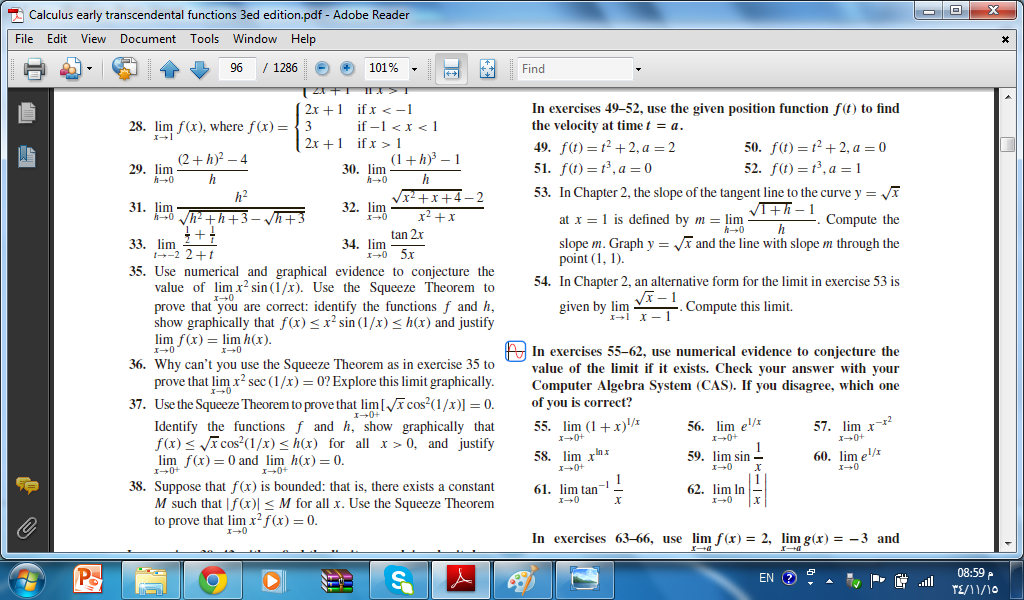Go to next page with down arrow
Screen dimensions: 1024x600
(x=199, y=69)
